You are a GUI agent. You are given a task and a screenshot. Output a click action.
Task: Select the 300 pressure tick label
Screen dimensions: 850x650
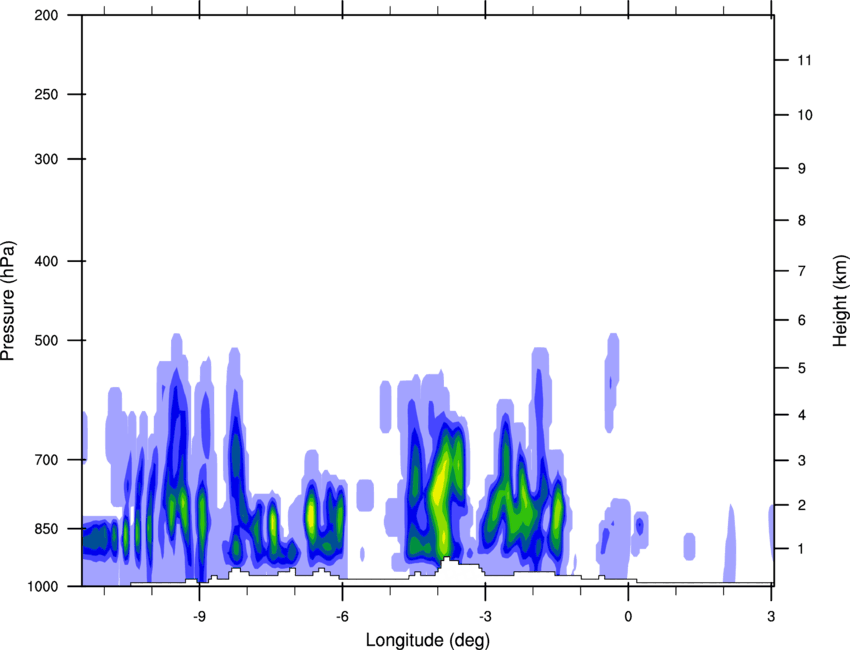click(x=46, y=159)
